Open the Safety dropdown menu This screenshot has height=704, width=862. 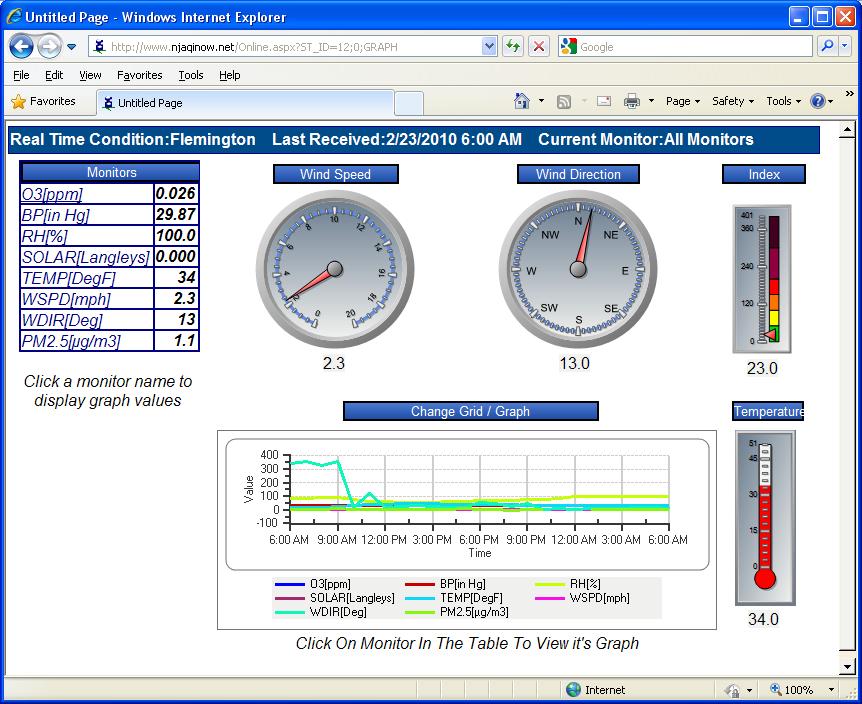[x=731, y=101]
